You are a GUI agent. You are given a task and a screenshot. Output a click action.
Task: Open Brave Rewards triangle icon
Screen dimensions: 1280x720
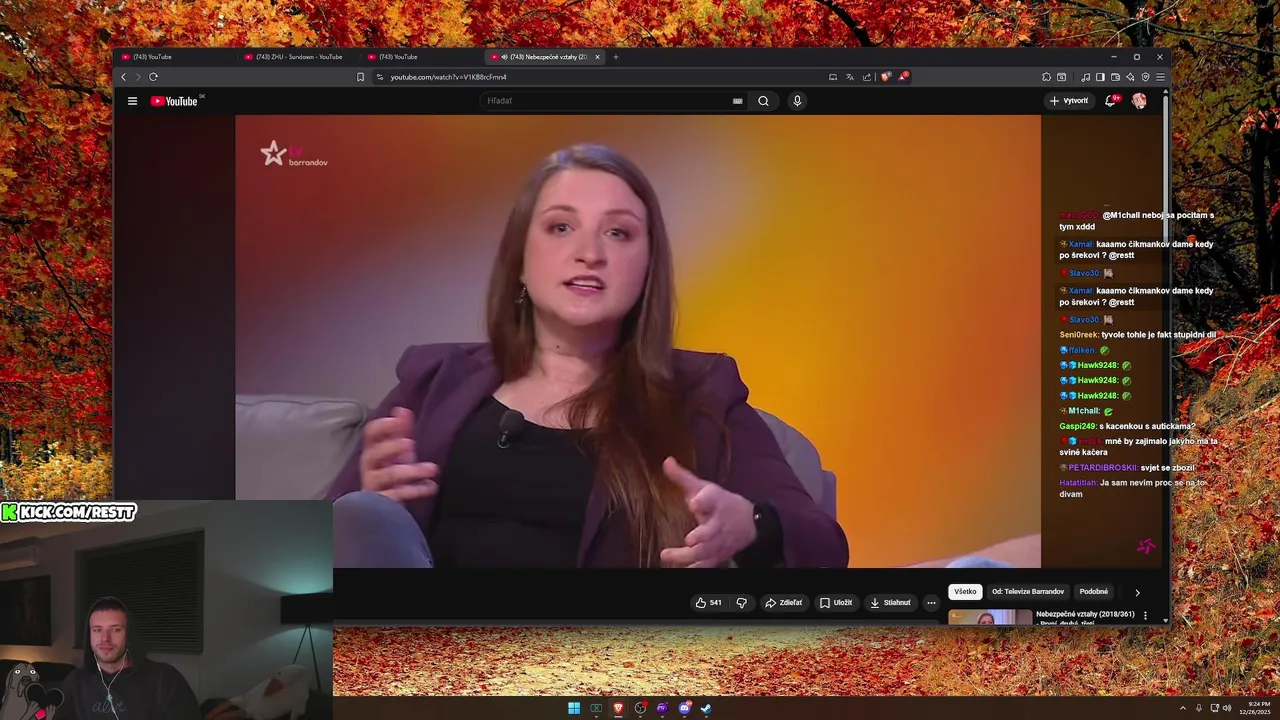[903, 77]
